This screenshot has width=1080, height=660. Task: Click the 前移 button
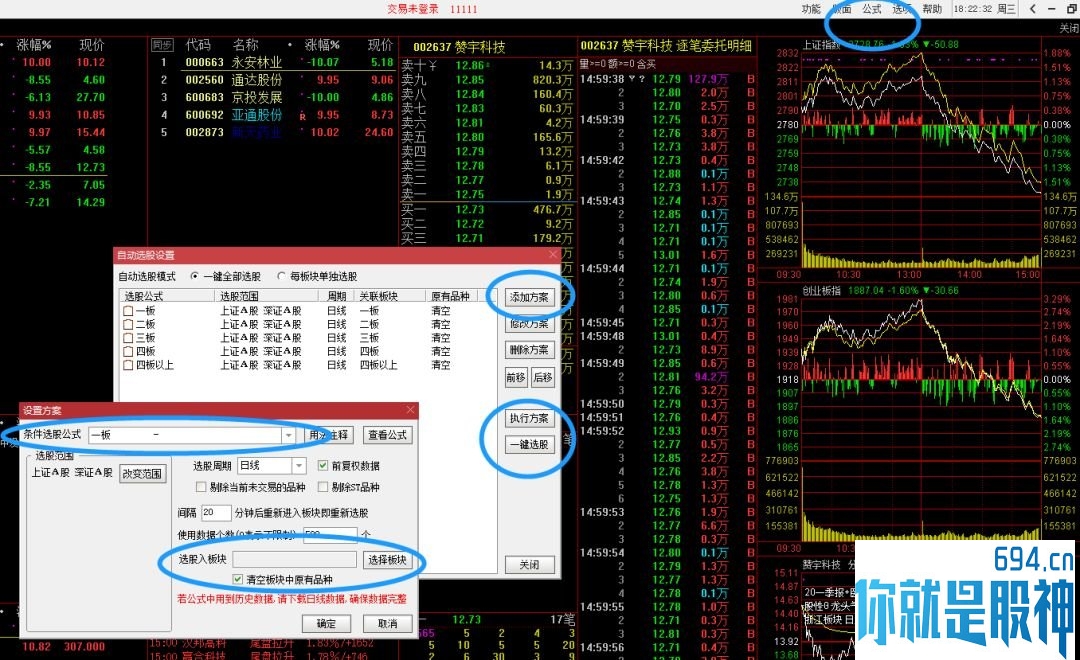pyautogui.click(x=516, y=377)
